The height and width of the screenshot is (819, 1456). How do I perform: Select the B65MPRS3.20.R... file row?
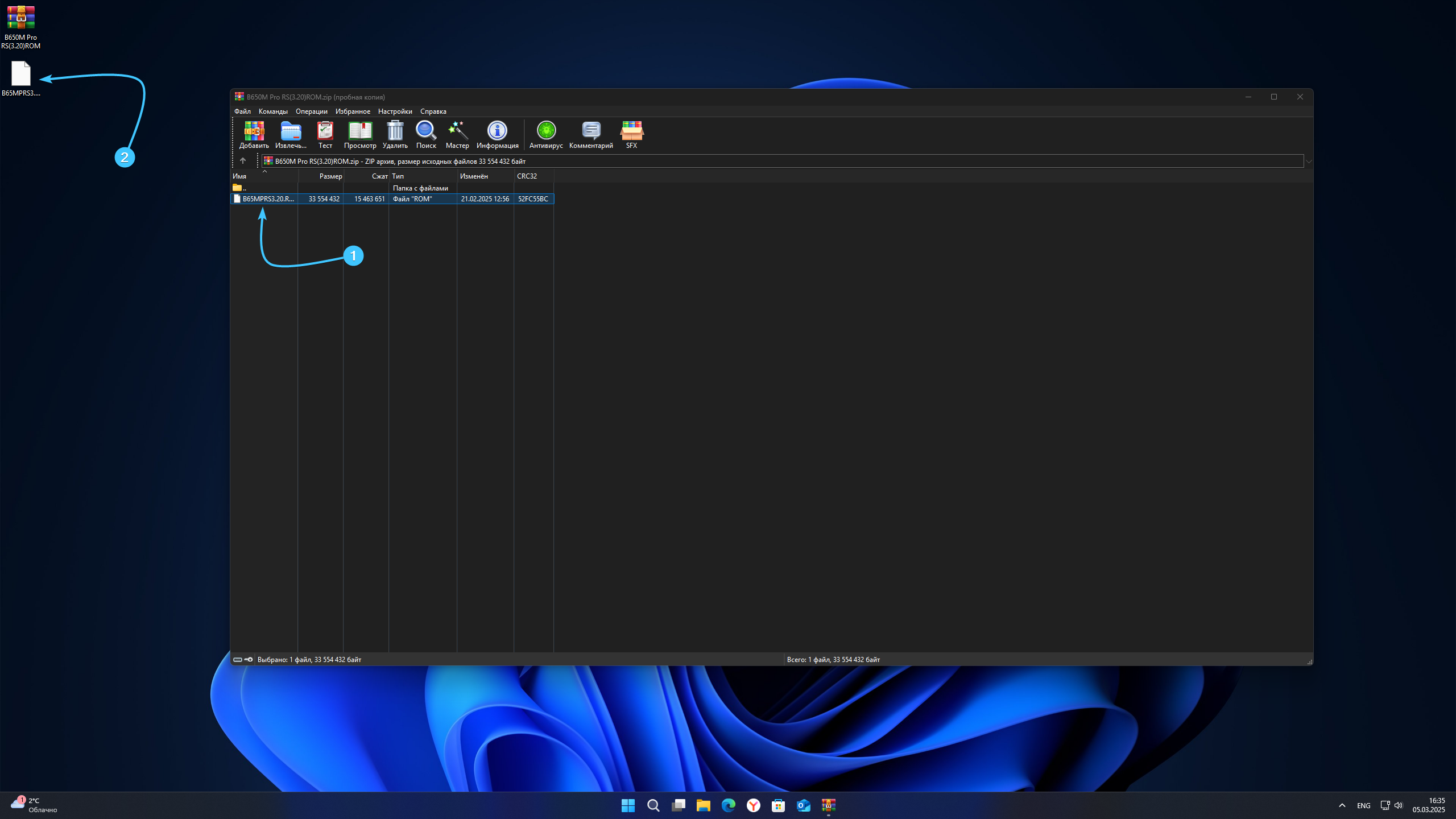[392, 198]
